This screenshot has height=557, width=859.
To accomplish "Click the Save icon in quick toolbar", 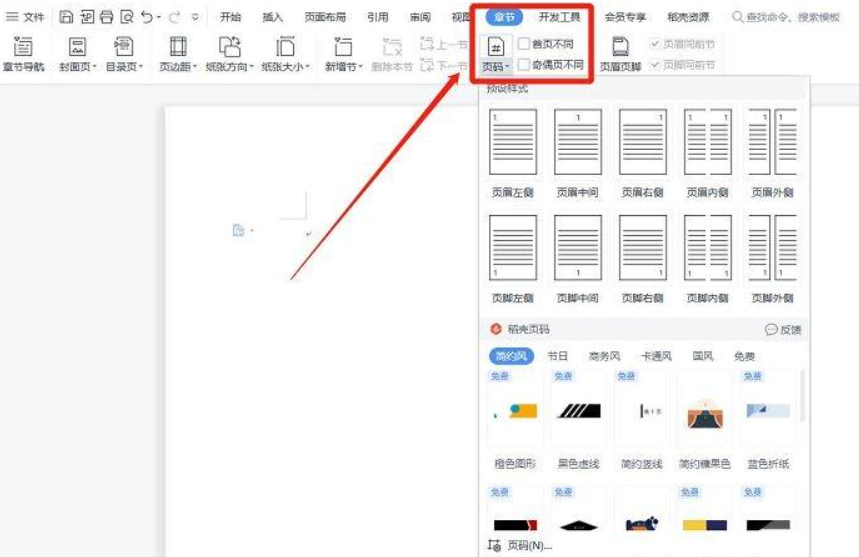I will point(66,17).
